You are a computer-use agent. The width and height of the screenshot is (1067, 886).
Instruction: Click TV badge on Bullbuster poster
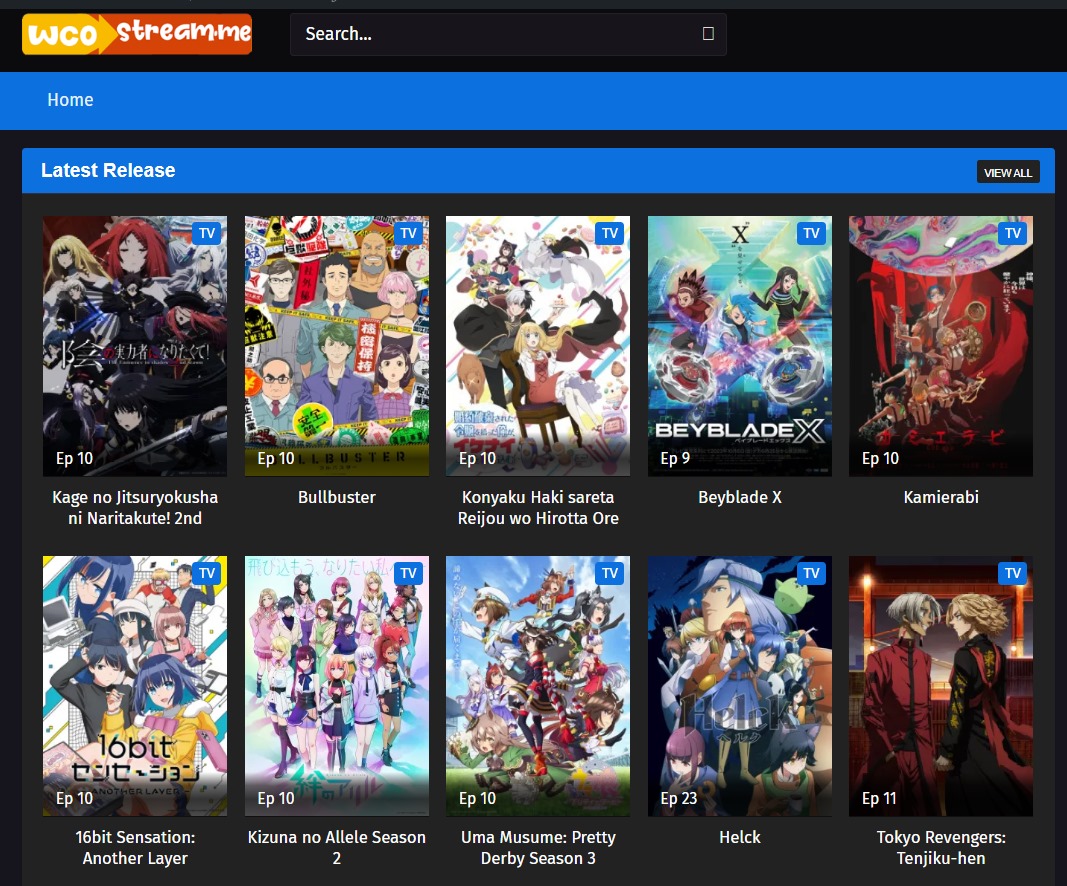click(x=408, y=233)
